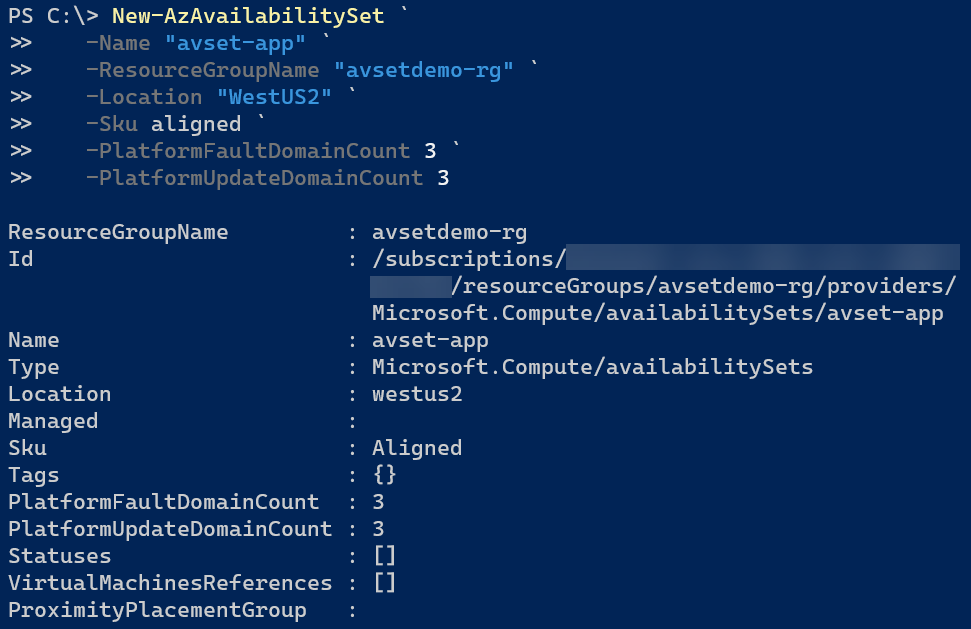971x629 pixels.
Task: Click the empty brackets next to Statuses
Action: (x=385, y=556)
